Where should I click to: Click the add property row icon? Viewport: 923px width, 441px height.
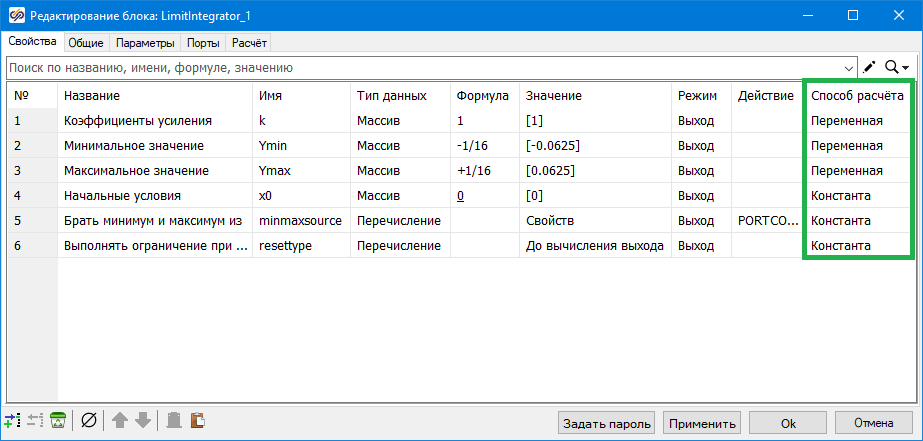[x=13, y=421]
